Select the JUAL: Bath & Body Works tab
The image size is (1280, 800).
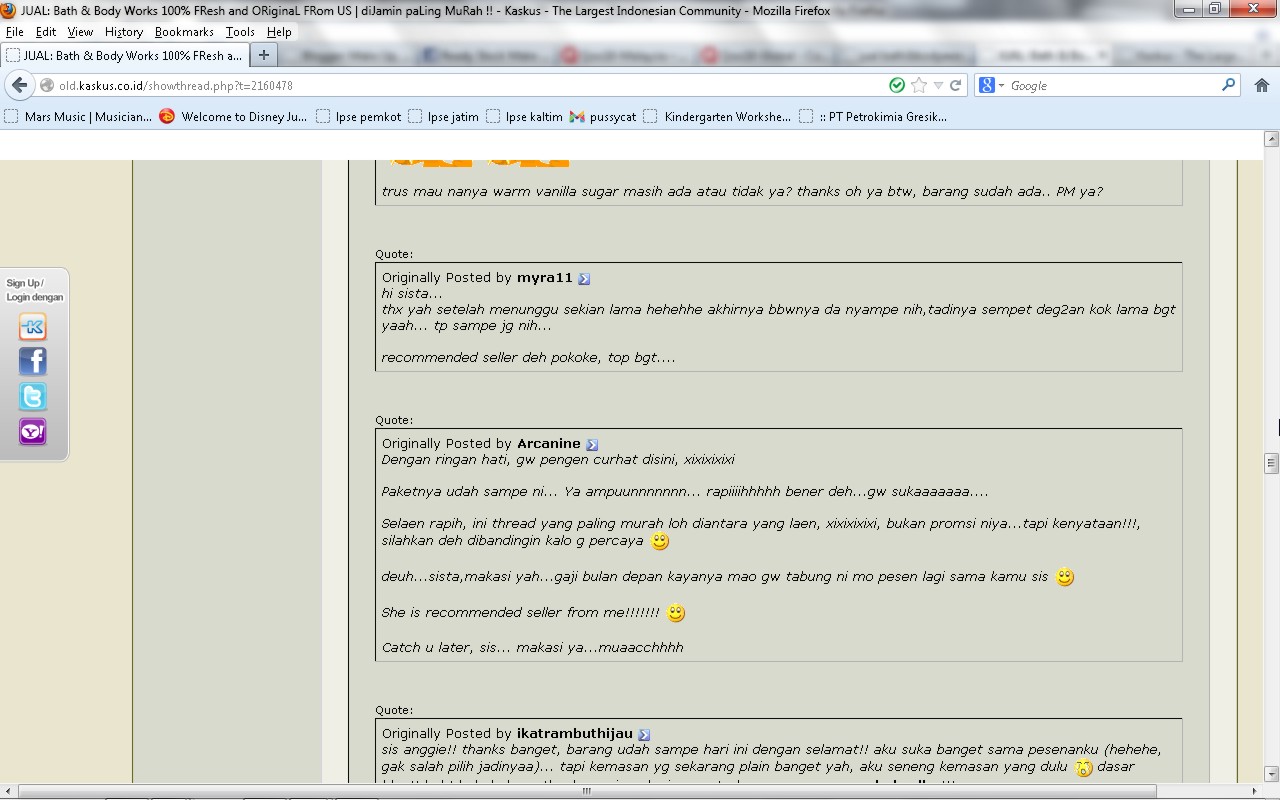(124, 56)
